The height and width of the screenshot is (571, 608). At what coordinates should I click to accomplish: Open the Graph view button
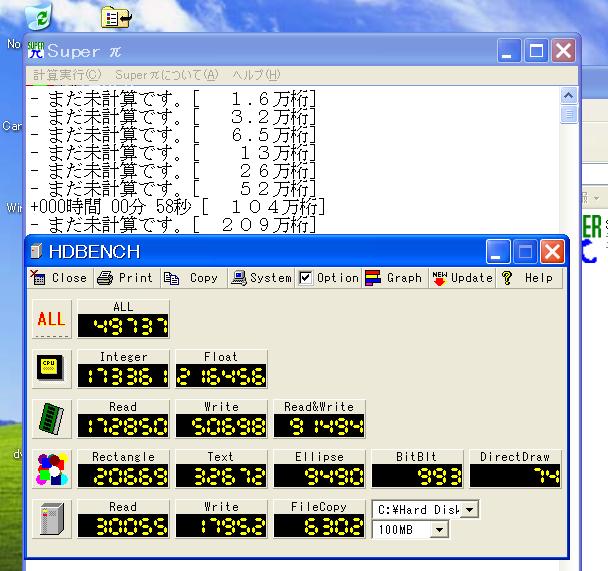click(394, 278)
